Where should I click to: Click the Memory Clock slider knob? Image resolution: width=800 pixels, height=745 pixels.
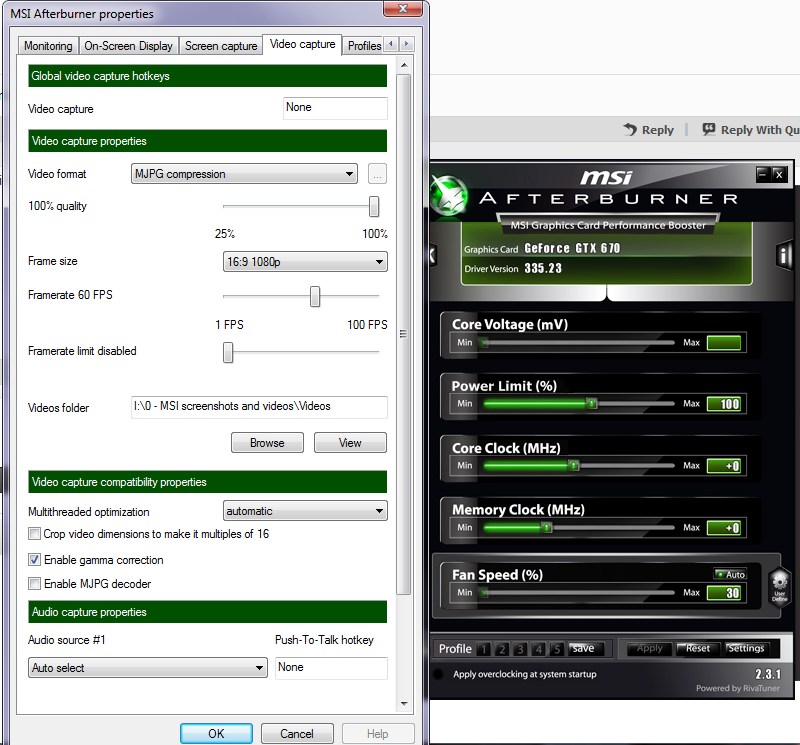546,528
